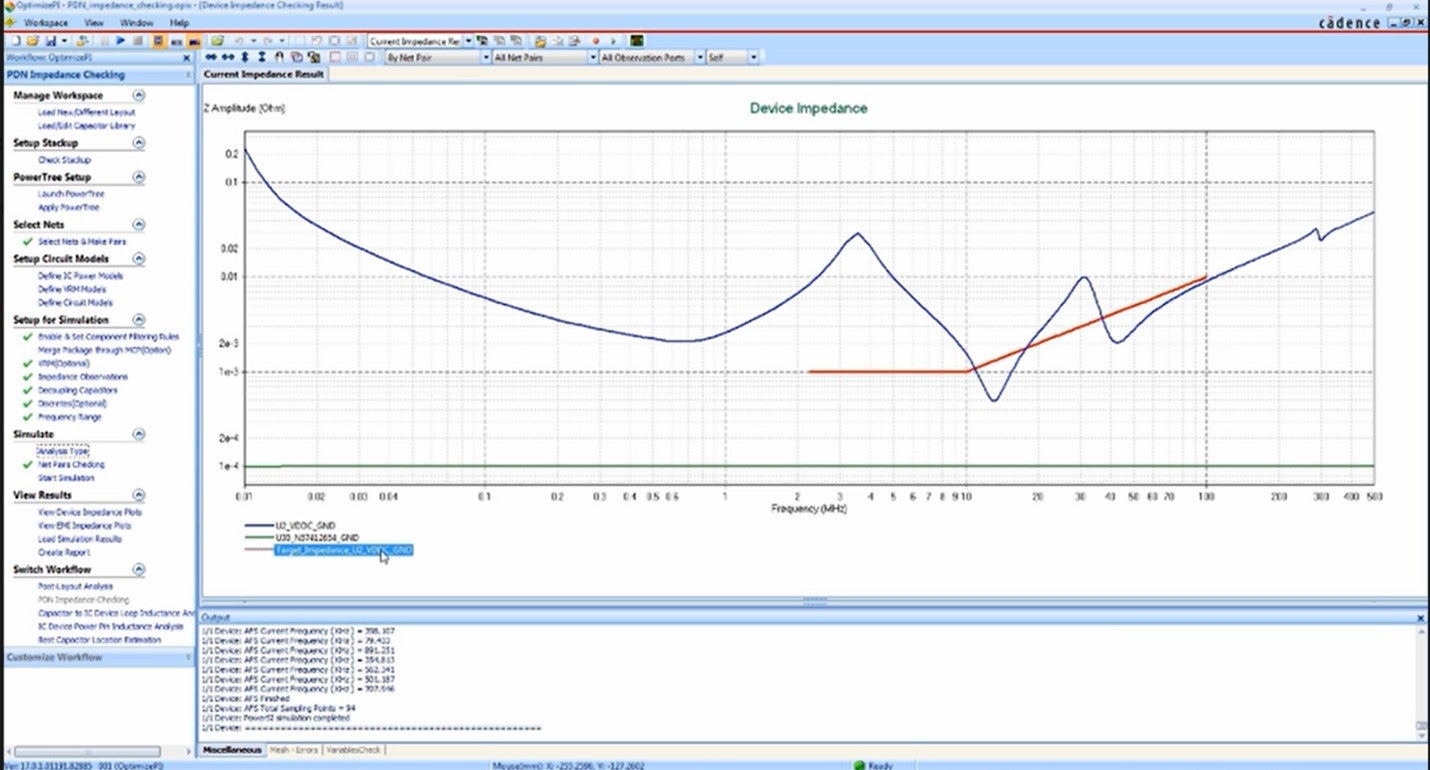Select the Current Impedance Result tab
The width and height of the screenshot is (1430, 770).
(264, 75)
